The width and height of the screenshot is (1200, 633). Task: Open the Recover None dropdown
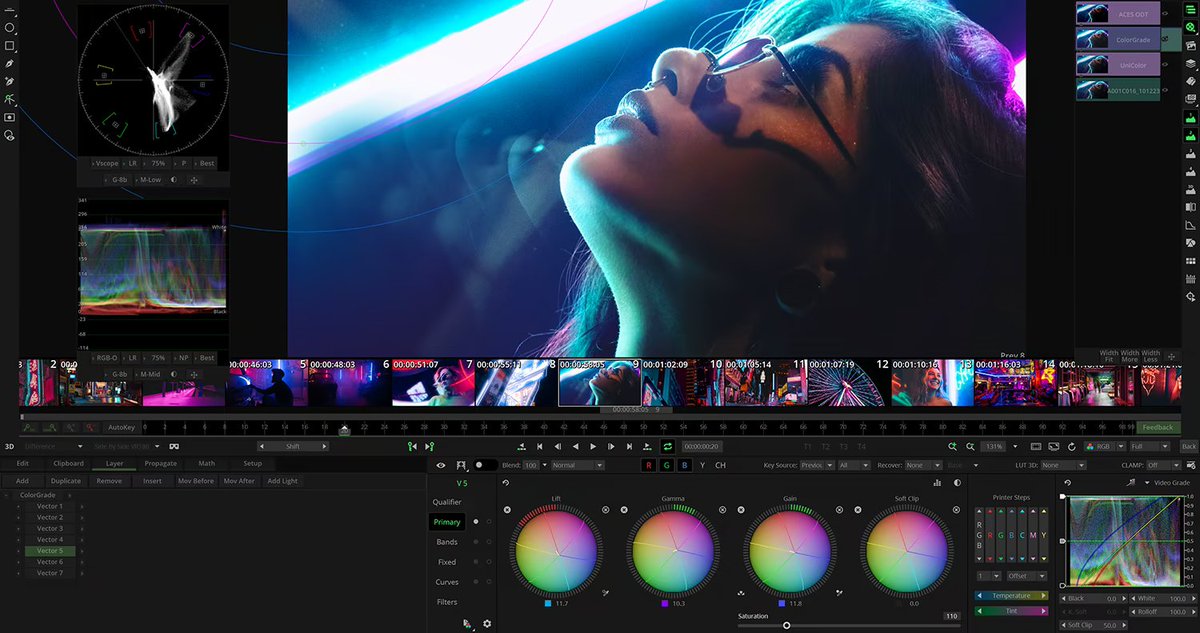pos(922,465)
